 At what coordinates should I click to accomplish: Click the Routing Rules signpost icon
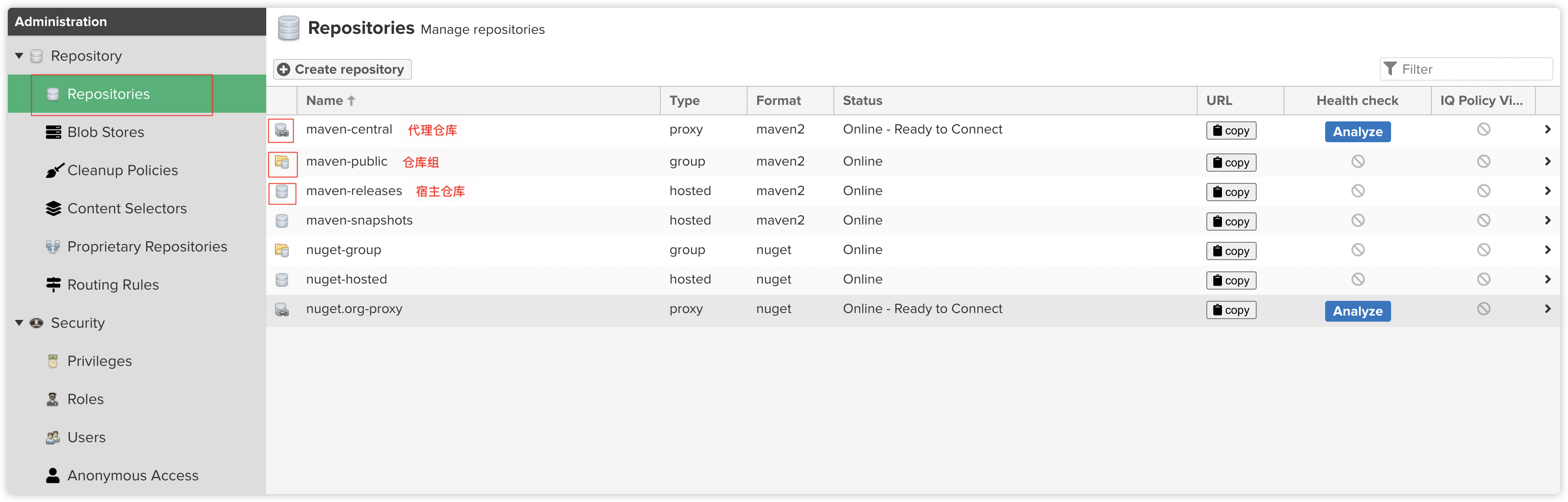point(54,285)
